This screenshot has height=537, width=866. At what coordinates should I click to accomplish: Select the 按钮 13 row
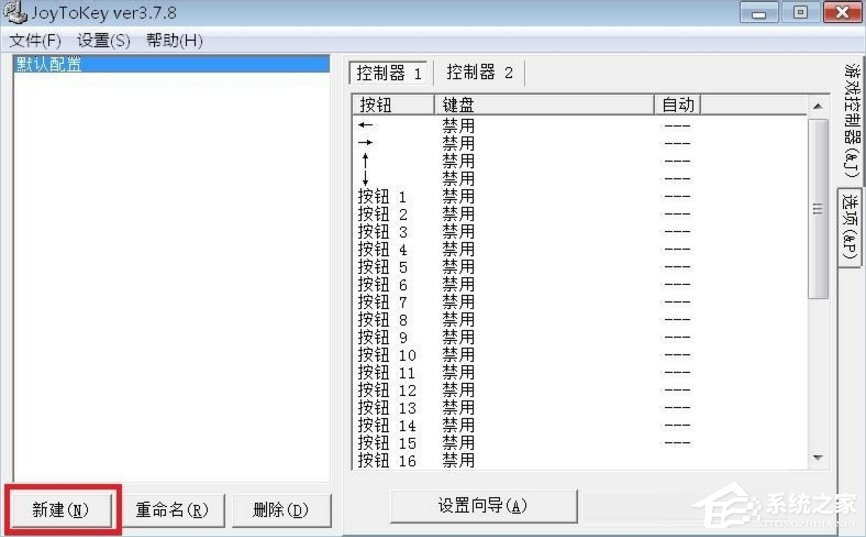580,408
